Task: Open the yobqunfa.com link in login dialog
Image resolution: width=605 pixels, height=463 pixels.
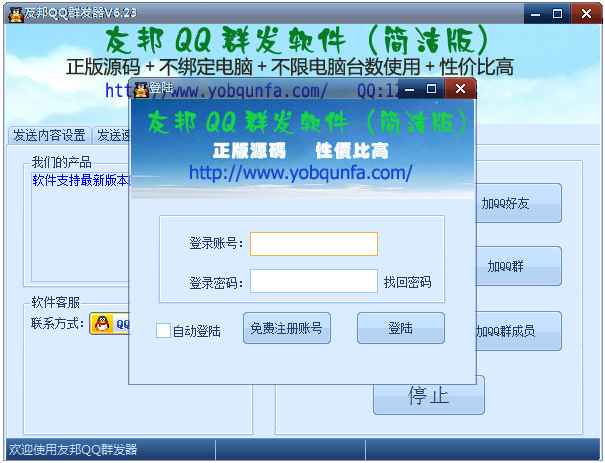Action: pyautogui.click(x=301, y=172)
